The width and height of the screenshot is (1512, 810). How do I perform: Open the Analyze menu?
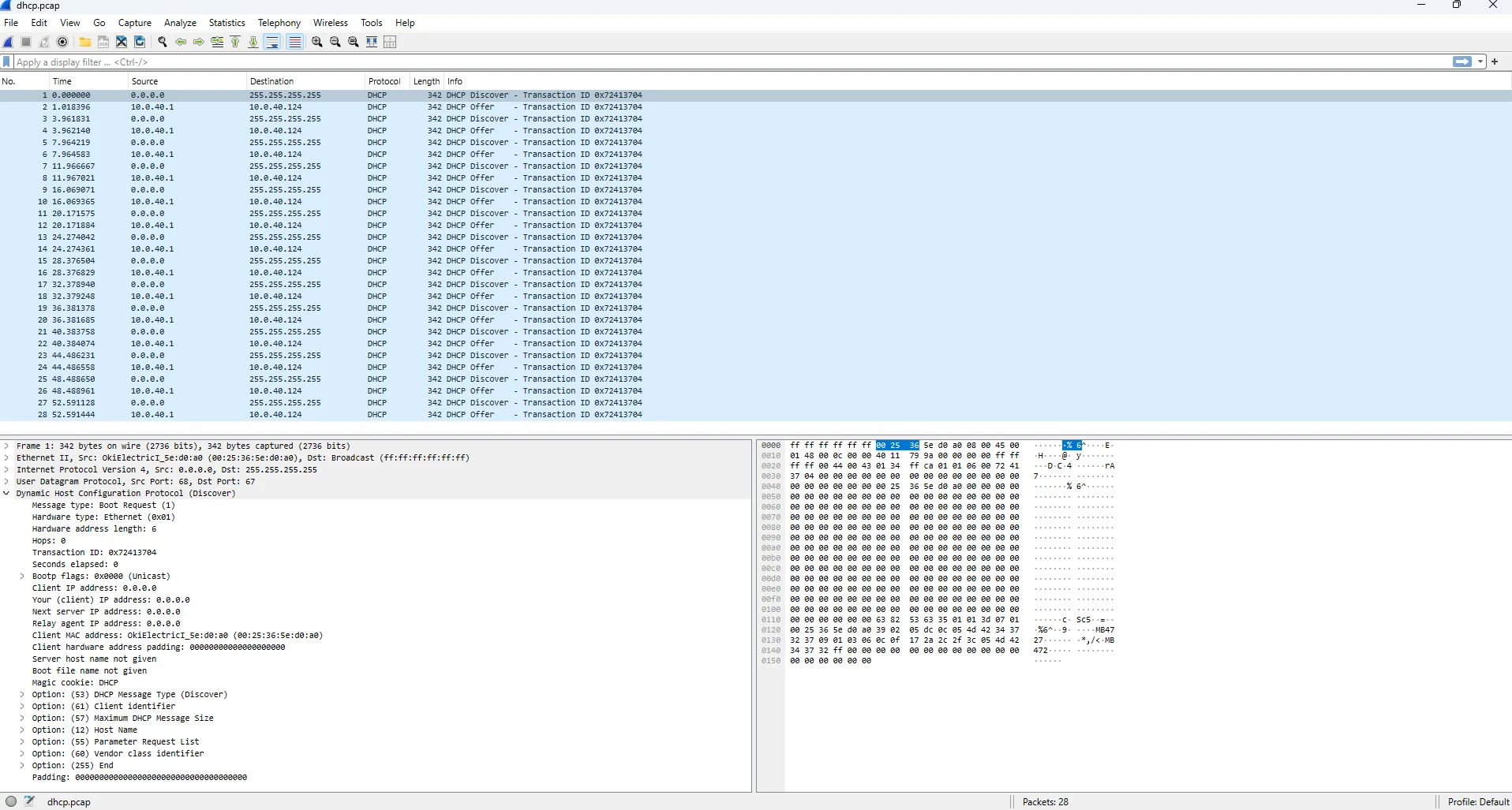click(180, 23)
